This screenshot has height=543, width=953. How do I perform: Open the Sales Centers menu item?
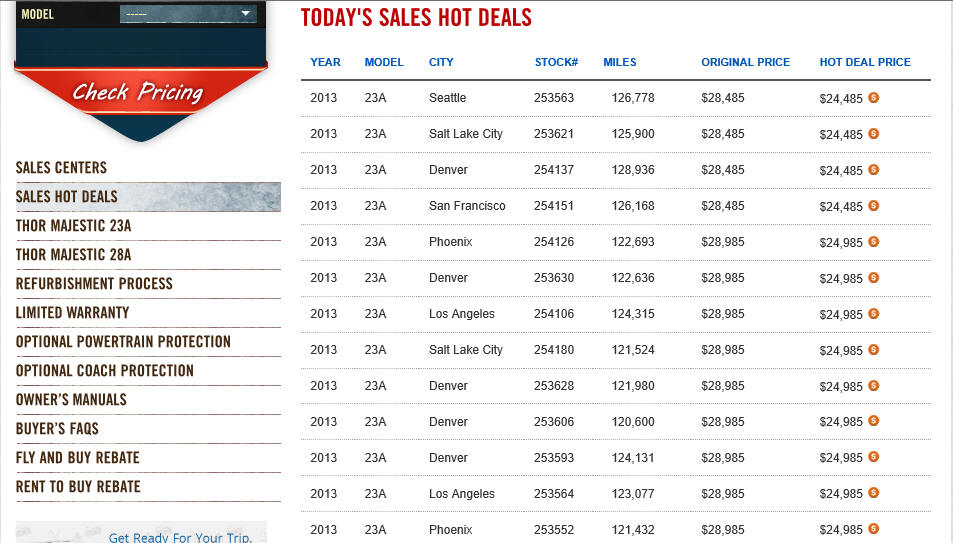tap(61, 167)
